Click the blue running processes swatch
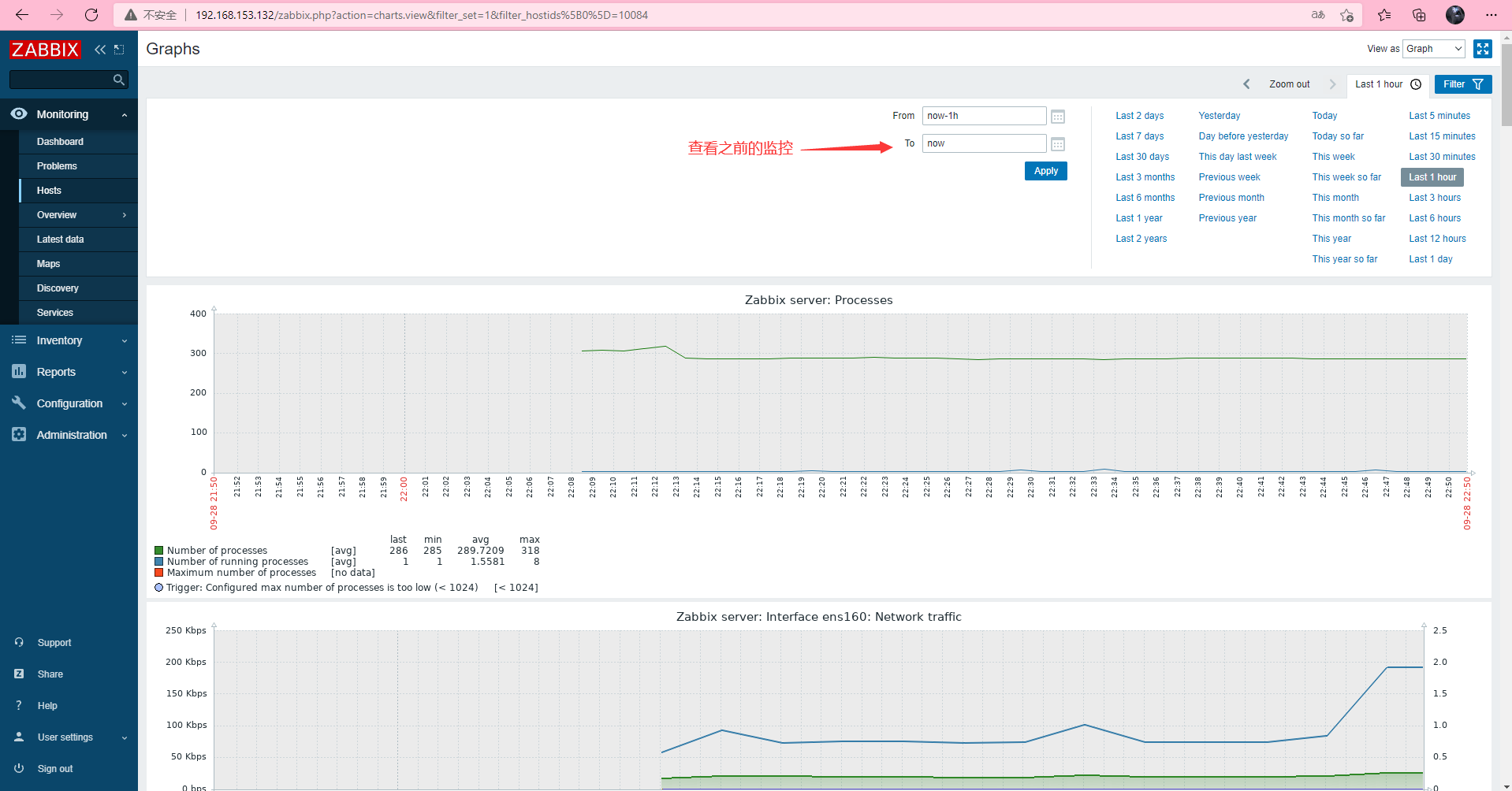The width and height of the screenshot is (1512, 791). (158, 562)
